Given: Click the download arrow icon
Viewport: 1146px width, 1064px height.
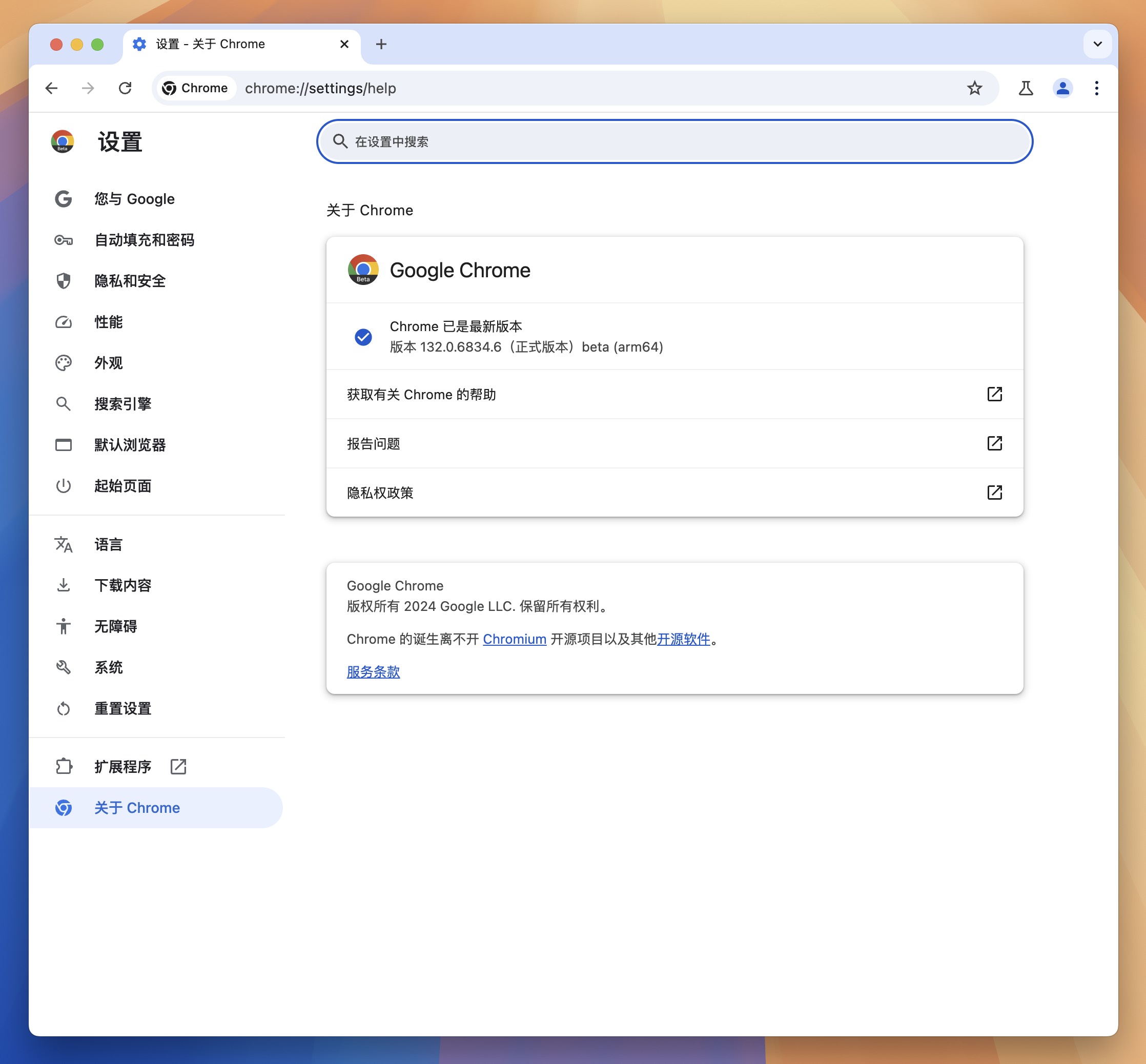Looking at the screenshot, I should point(64,585).
